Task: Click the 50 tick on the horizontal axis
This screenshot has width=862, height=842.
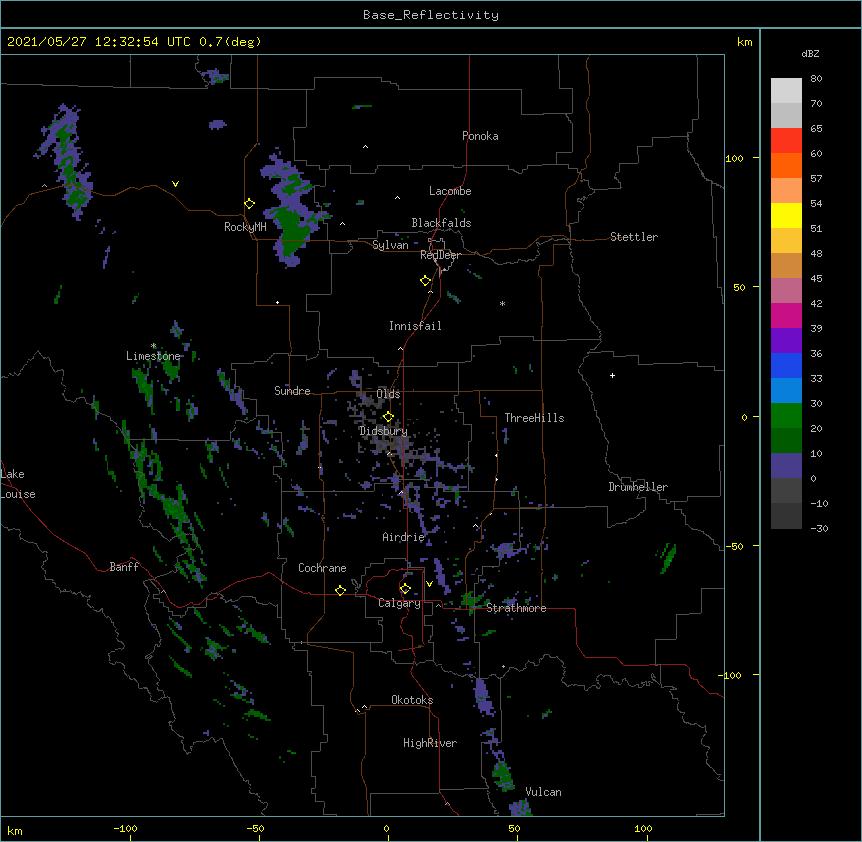Action: tap(514, 828)
